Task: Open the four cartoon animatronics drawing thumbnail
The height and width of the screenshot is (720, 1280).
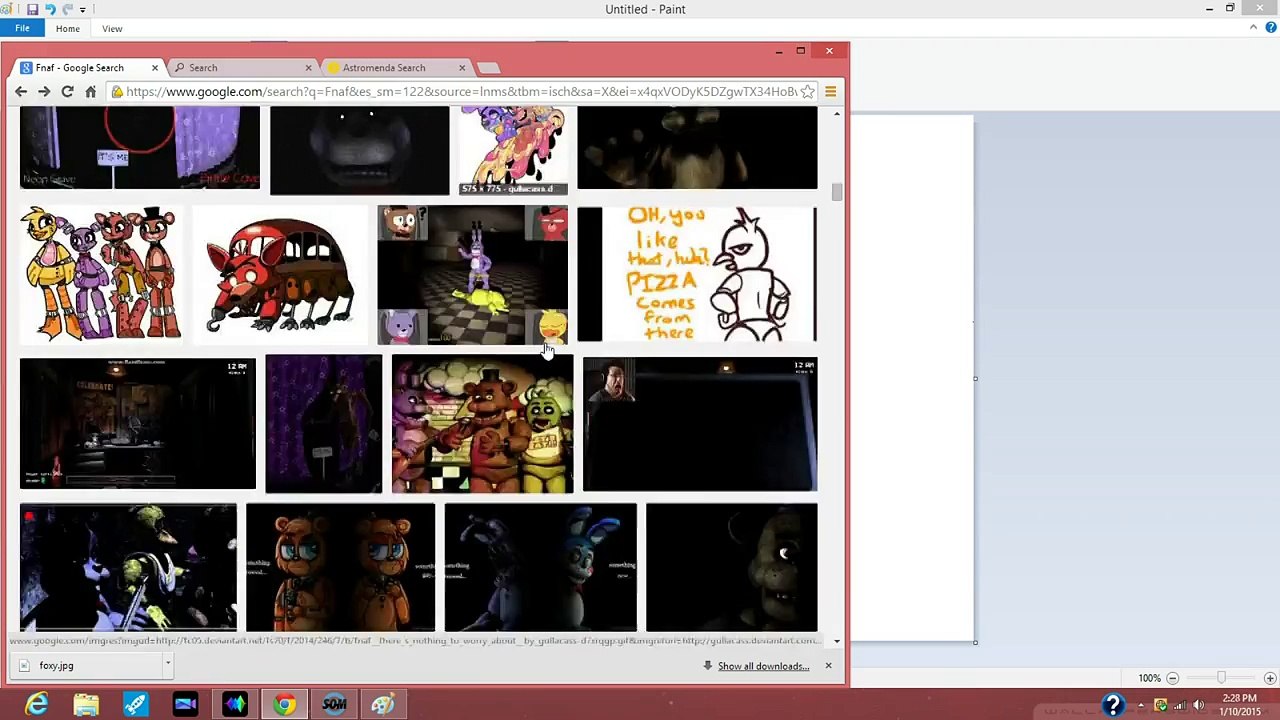Action: point(101,274)
